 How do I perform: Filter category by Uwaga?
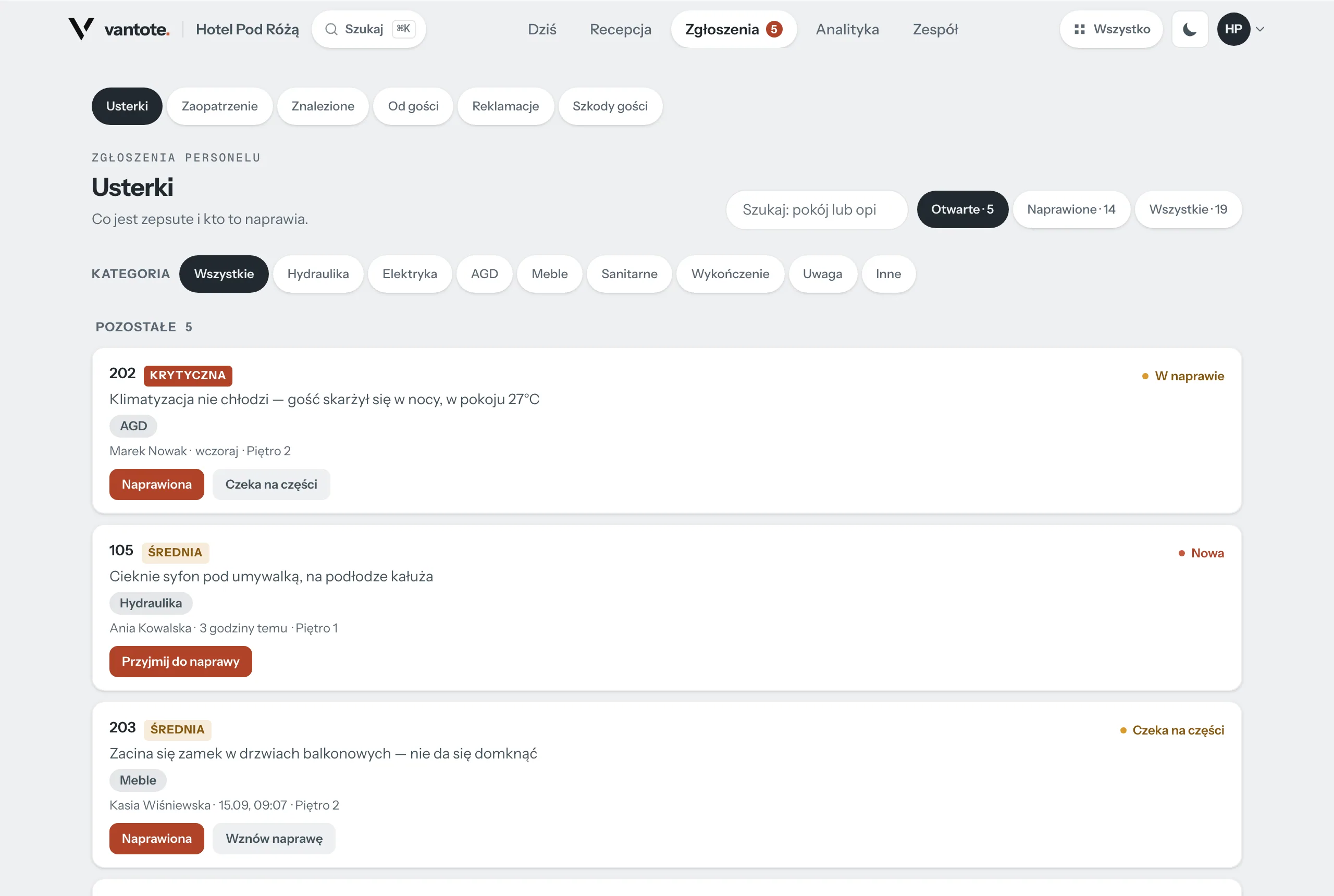click(822, 275)
